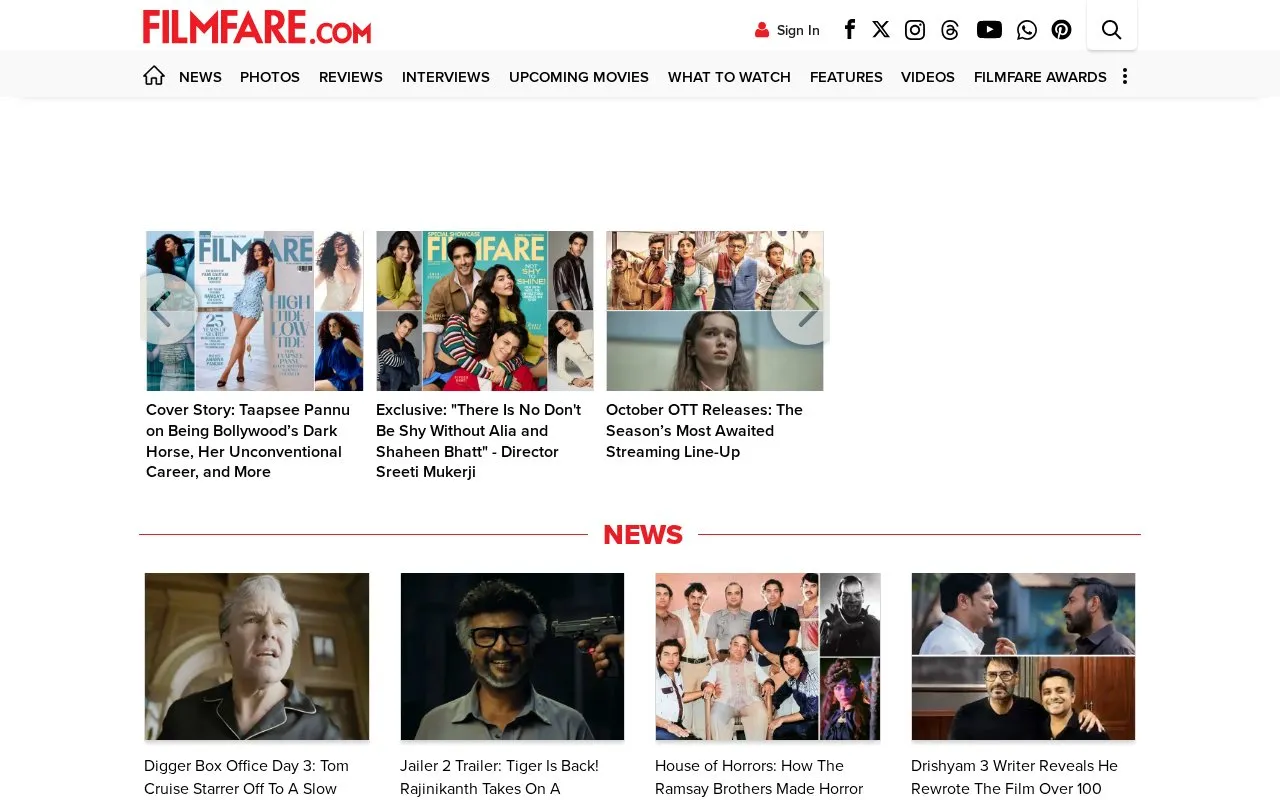Open House of Horrors headline
Image resolution: width=1280 pixels, height=800 pixels.
point(760,777)
